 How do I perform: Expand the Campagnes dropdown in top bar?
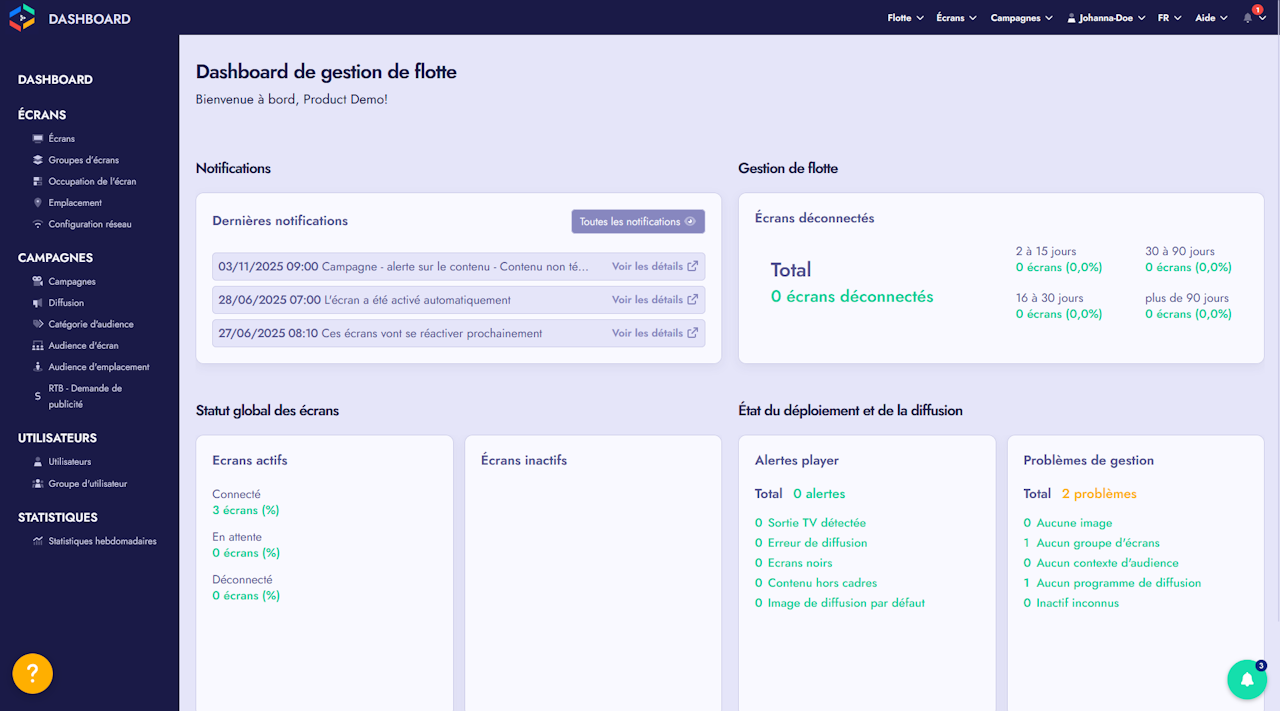1022,18
